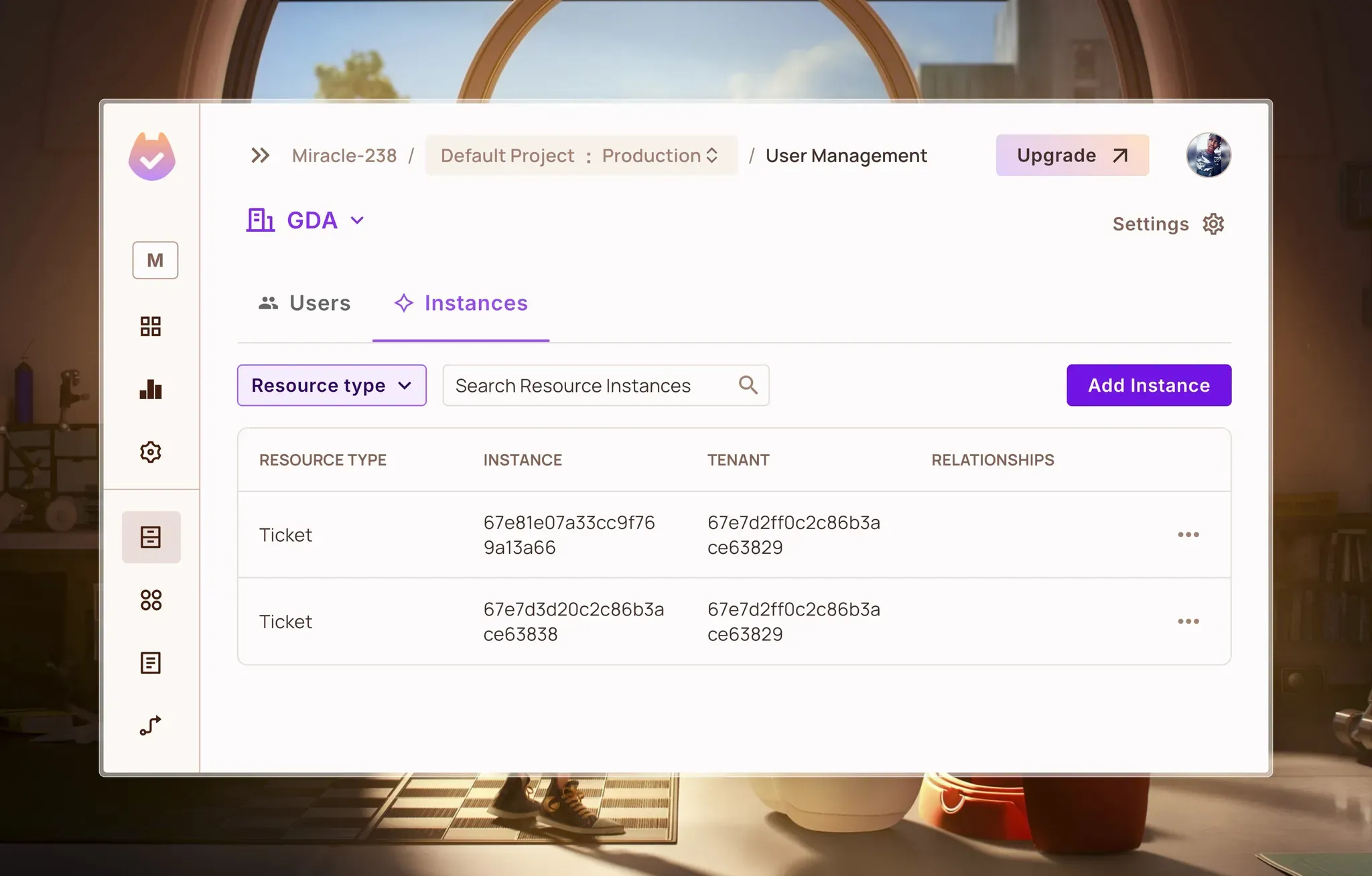Switch to the Users tab
Viewport: 1372px width, 876px height.
[305, 303]
